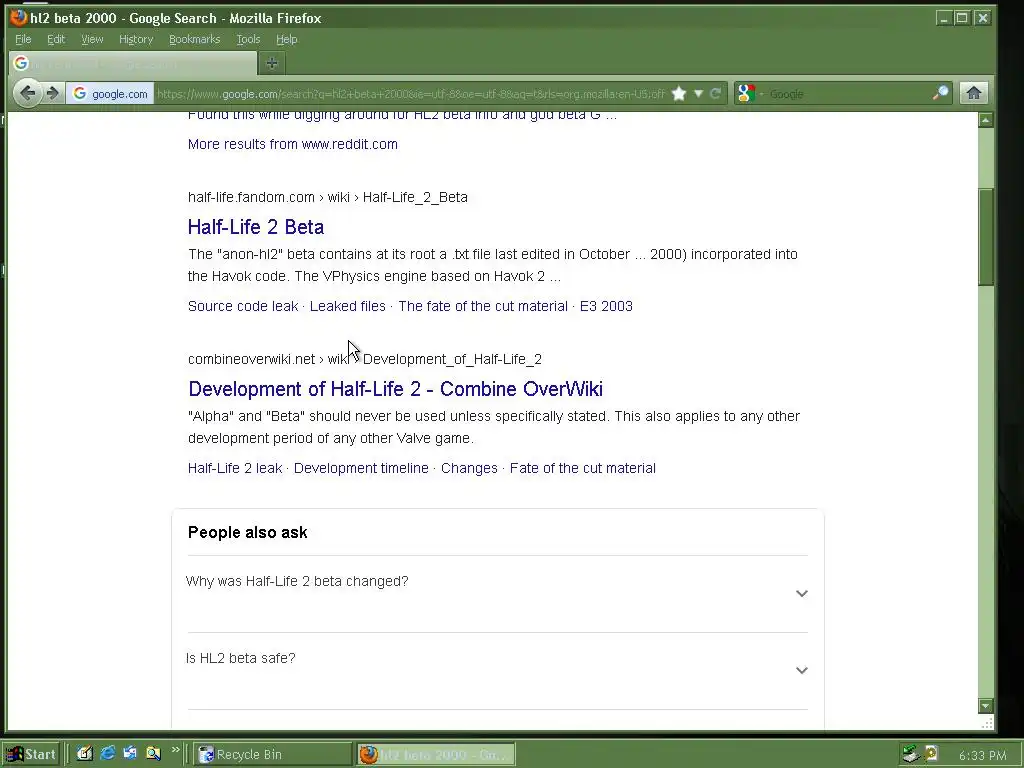The height and width of the screenshot is (768, 1024).
Task: Open The fate of the cut material sublink
Action: tap(483, 306)
